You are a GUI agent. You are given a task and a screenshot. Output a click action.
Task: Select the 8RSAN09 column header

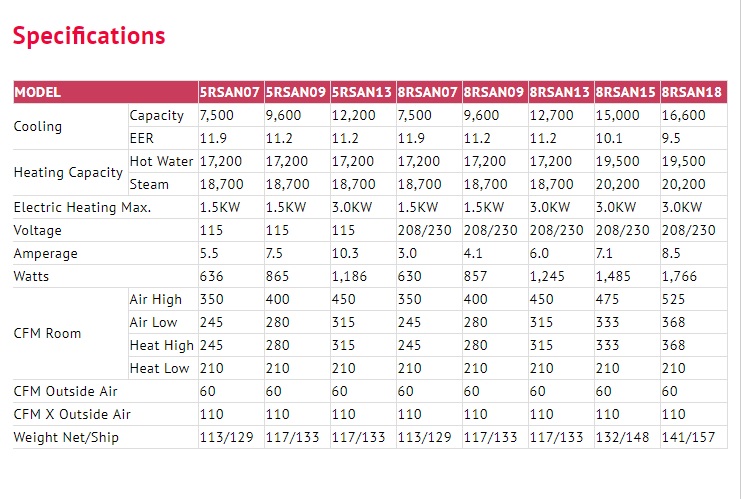point(494,92)
